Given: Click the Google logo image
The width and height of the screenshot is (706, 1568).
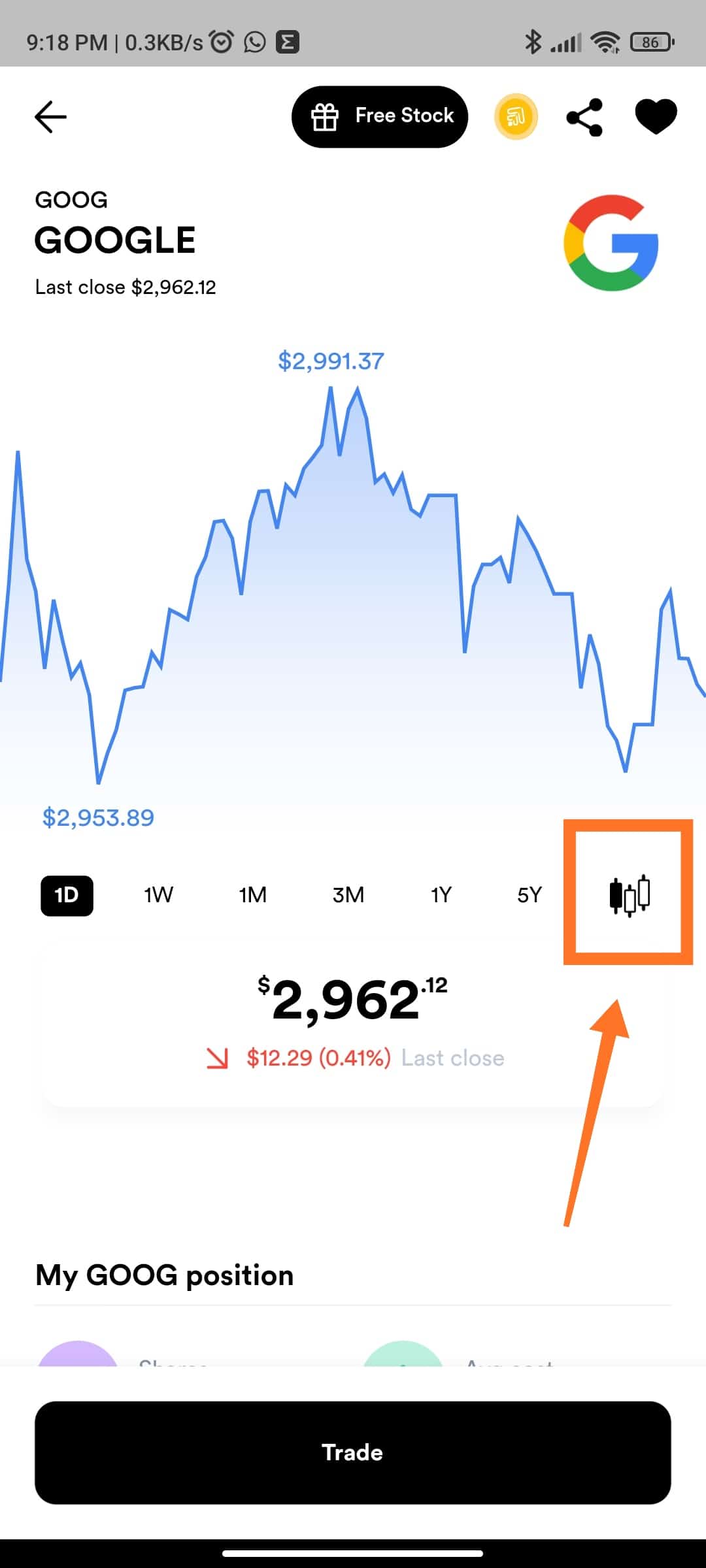Looking at the screenshot, I should (x=611, y=242).
